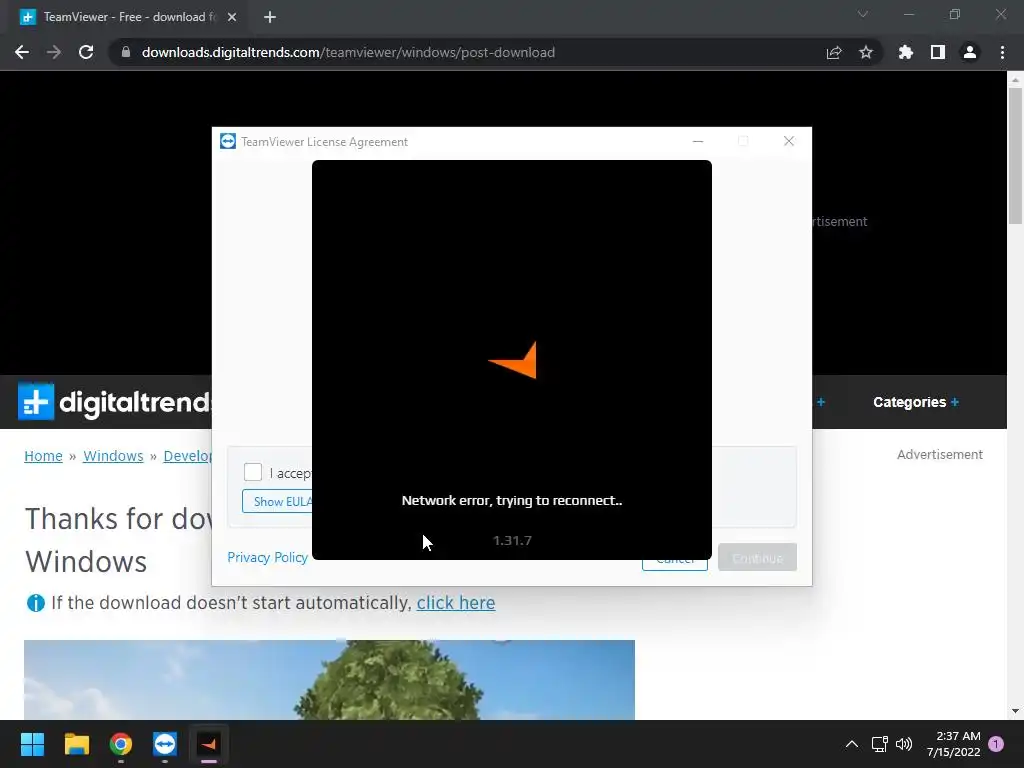Click the disabled Continue button
Image resolution: width=1024 pixels, height=768 pixels.
point(757,558)
